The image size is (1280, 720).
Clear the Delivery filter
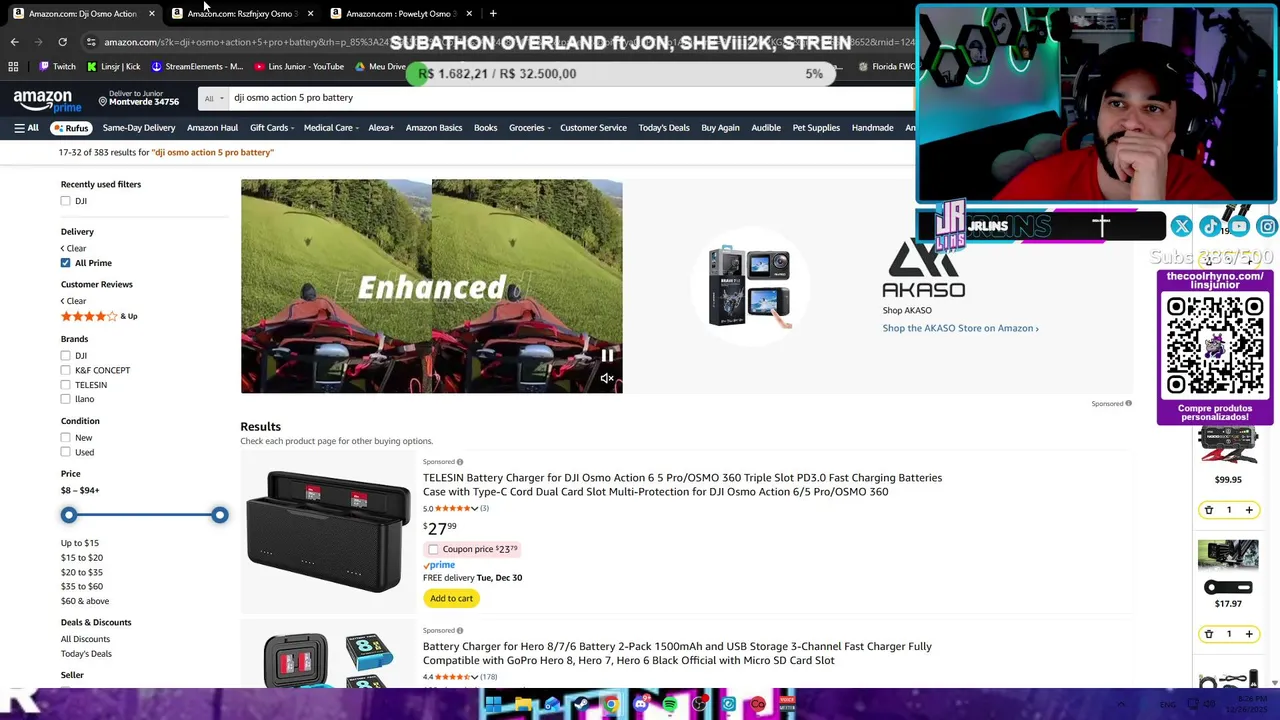[x=73, y=248]
